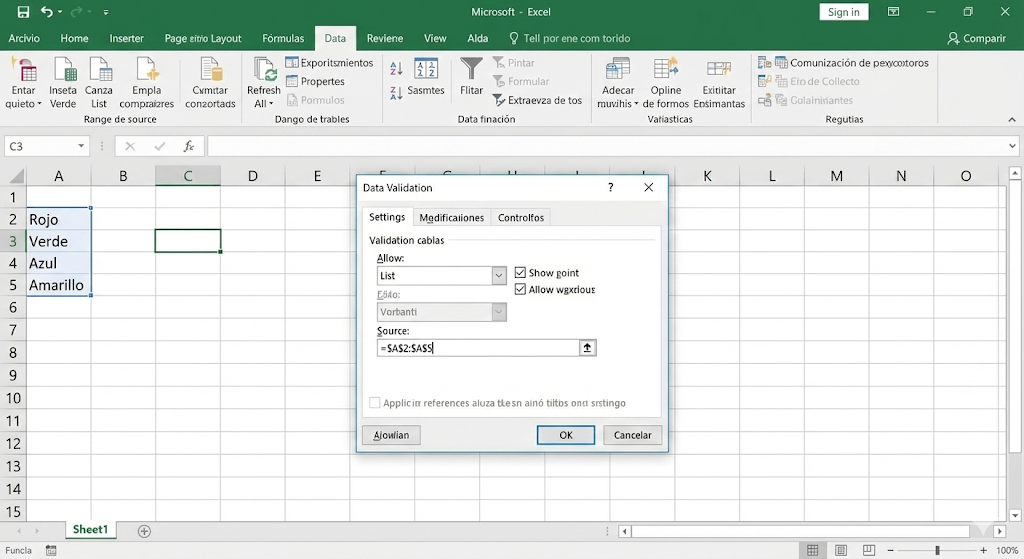This screenshot has width=1024, height=559.
Task: Click the Refresh All icon
Action: (265, 69)
